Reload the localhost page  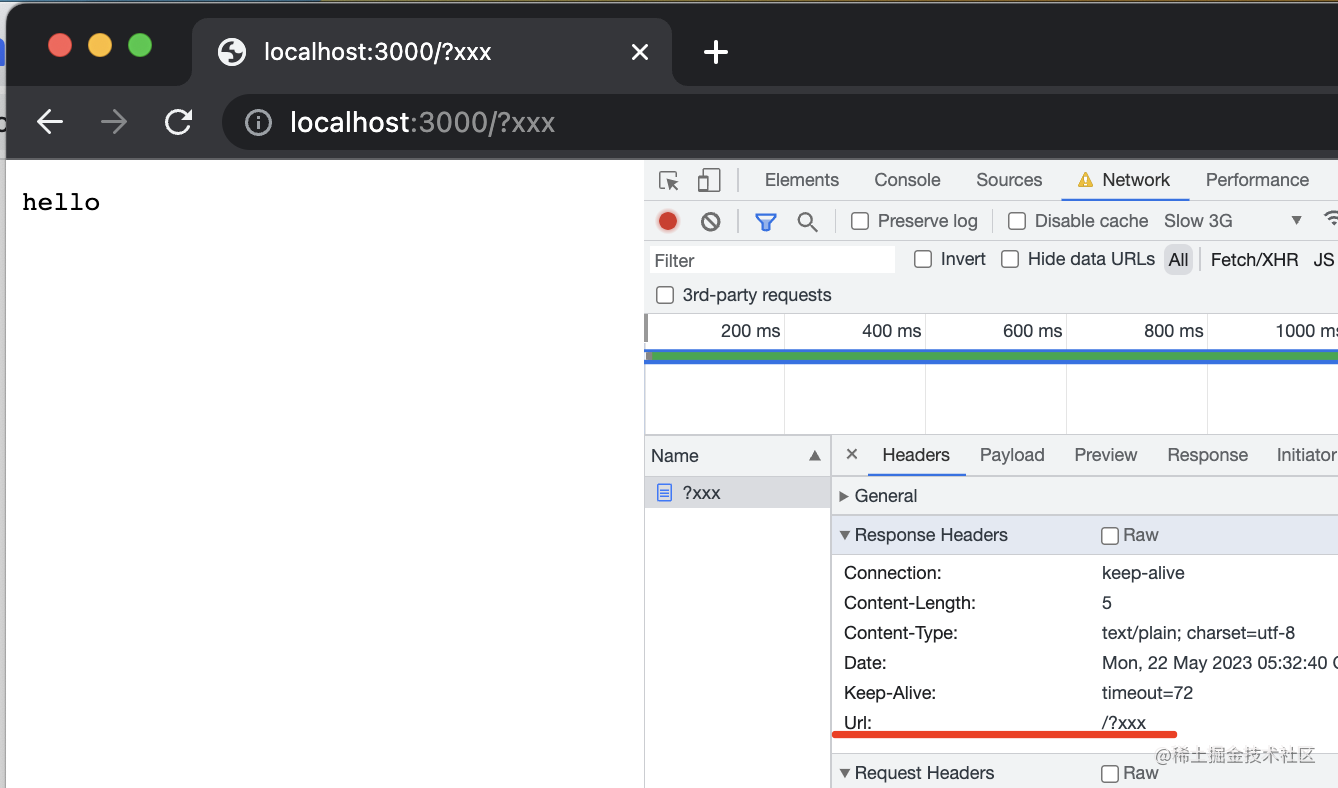tap(179, 122)
